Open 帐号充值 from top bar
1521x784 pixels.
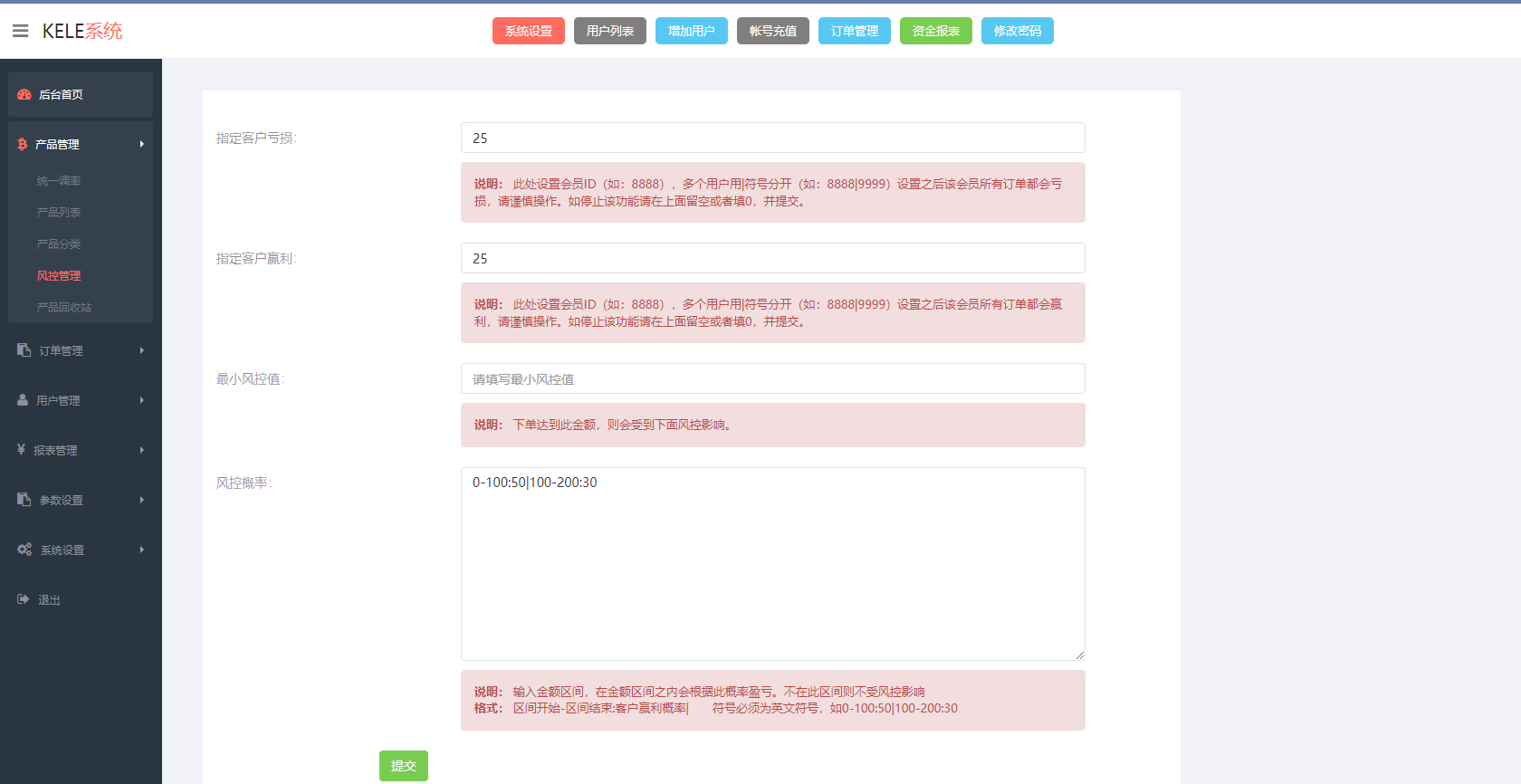pyautogui.click(x=773, y=31)
